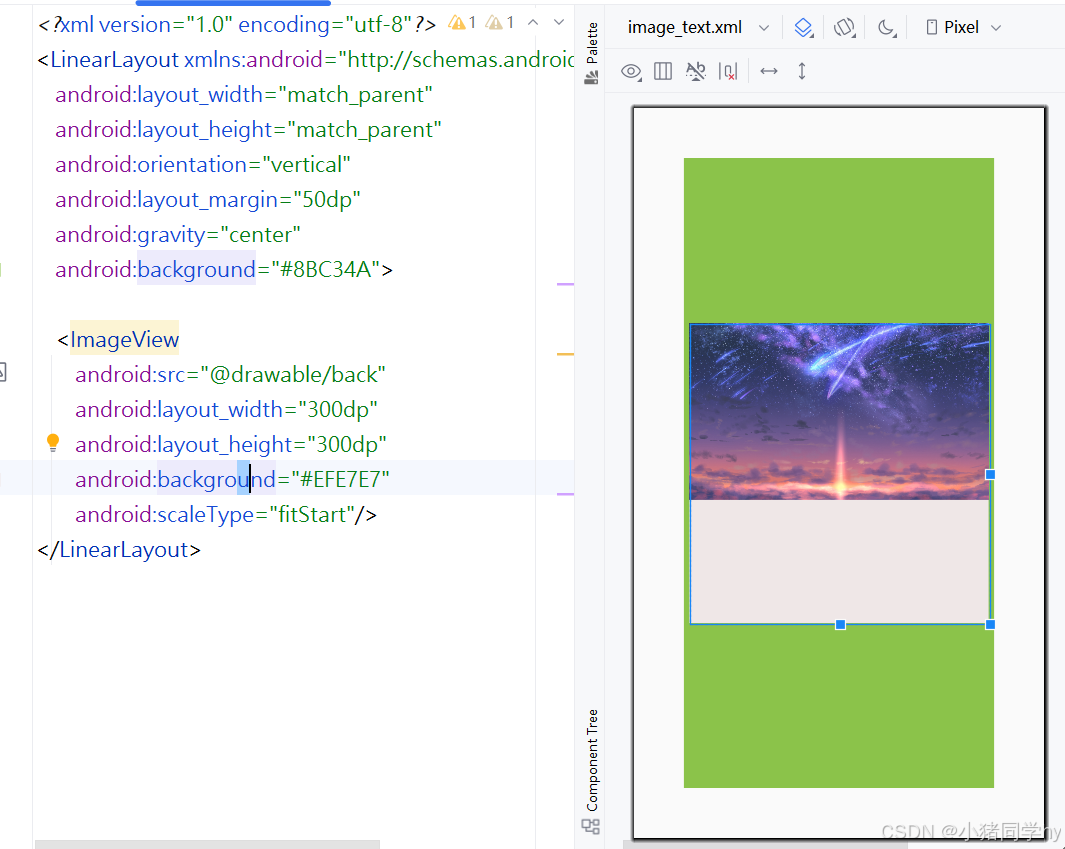Open the Component Tree side panel

coord(592,771)
